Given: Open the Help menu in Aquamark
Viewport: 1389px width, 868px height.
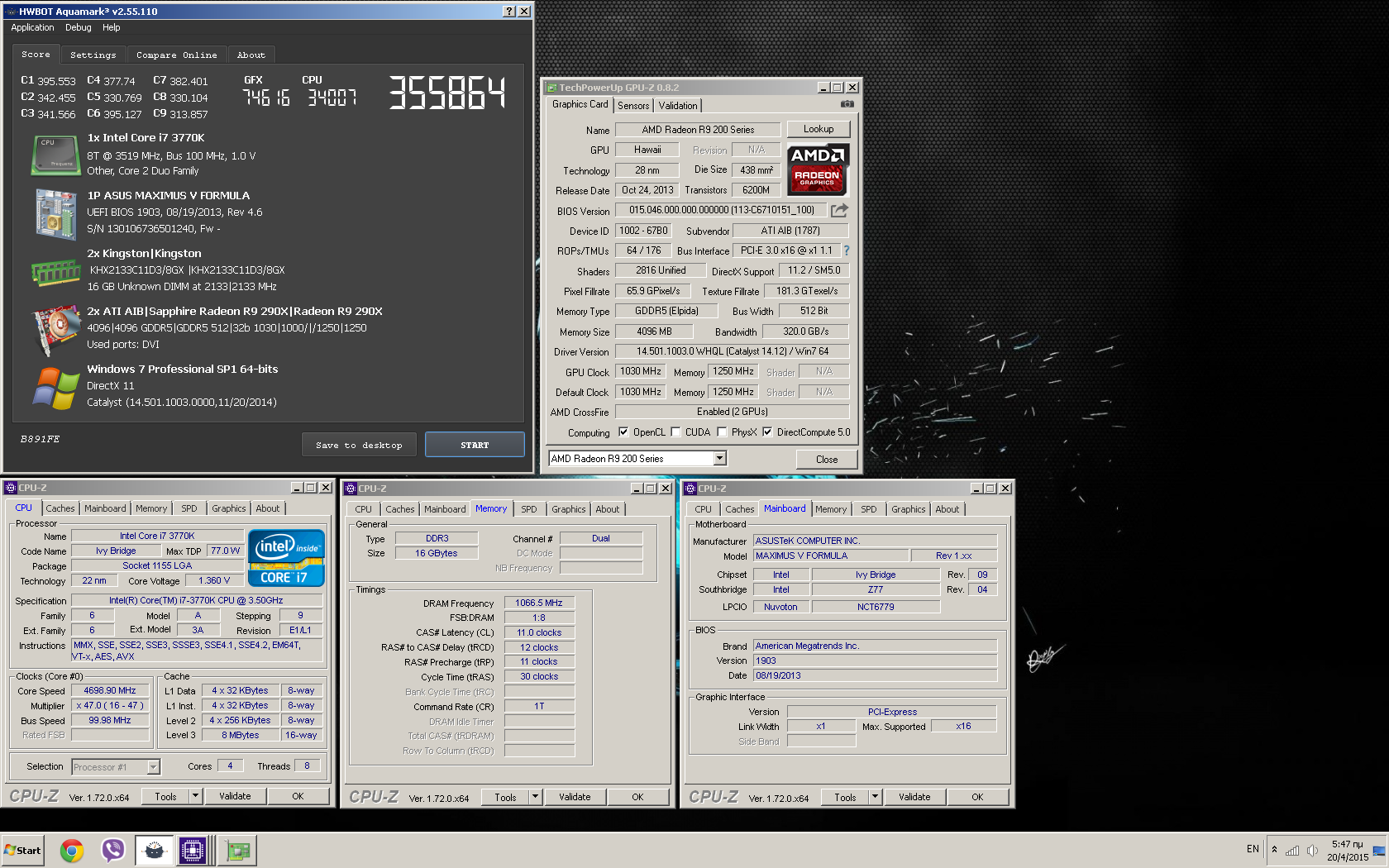Looking at the screenshot, I should (x=112, y=27).
